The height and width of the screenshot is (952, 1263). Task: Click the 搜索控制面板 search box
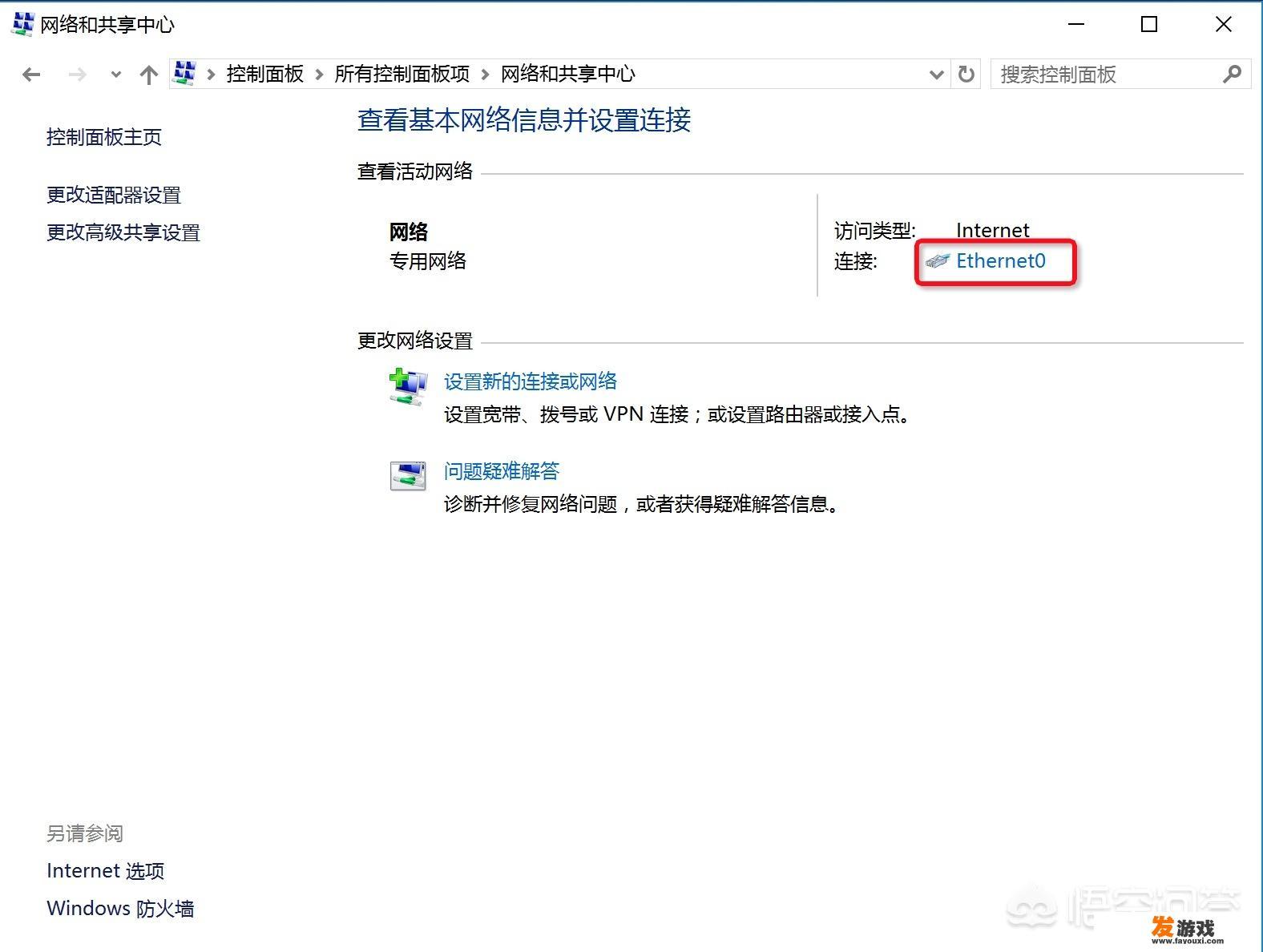click(x=1120, y=75)
